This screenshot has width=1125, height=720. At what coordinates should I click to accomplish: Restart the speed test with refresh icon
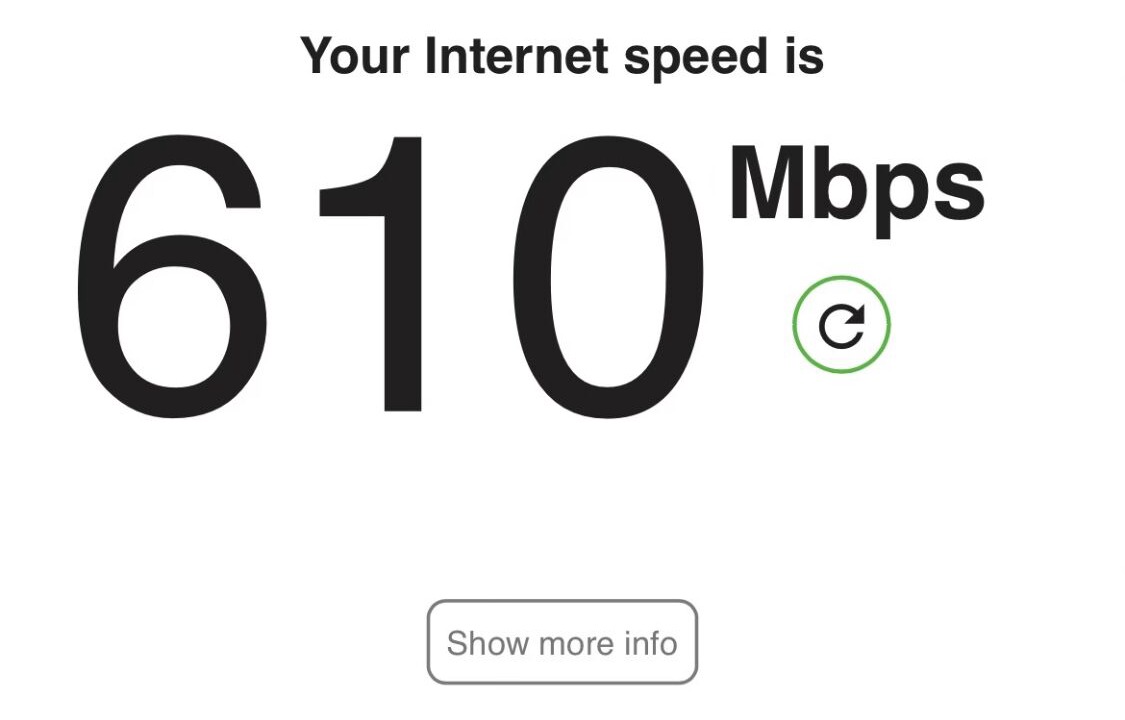coord(842,325)
